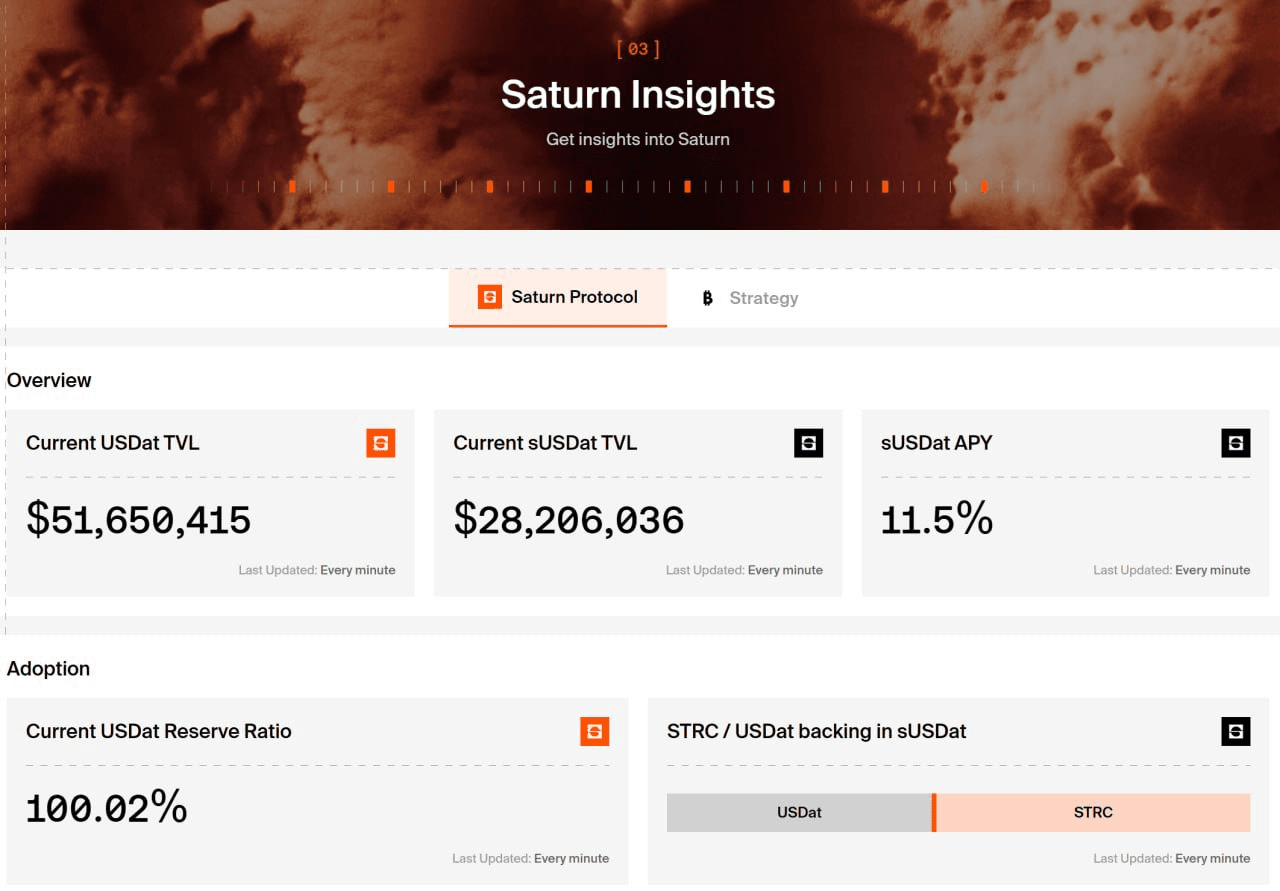Click the Adoption section heading
This screenshot has height=891, width=1280.
pos(48,668)
